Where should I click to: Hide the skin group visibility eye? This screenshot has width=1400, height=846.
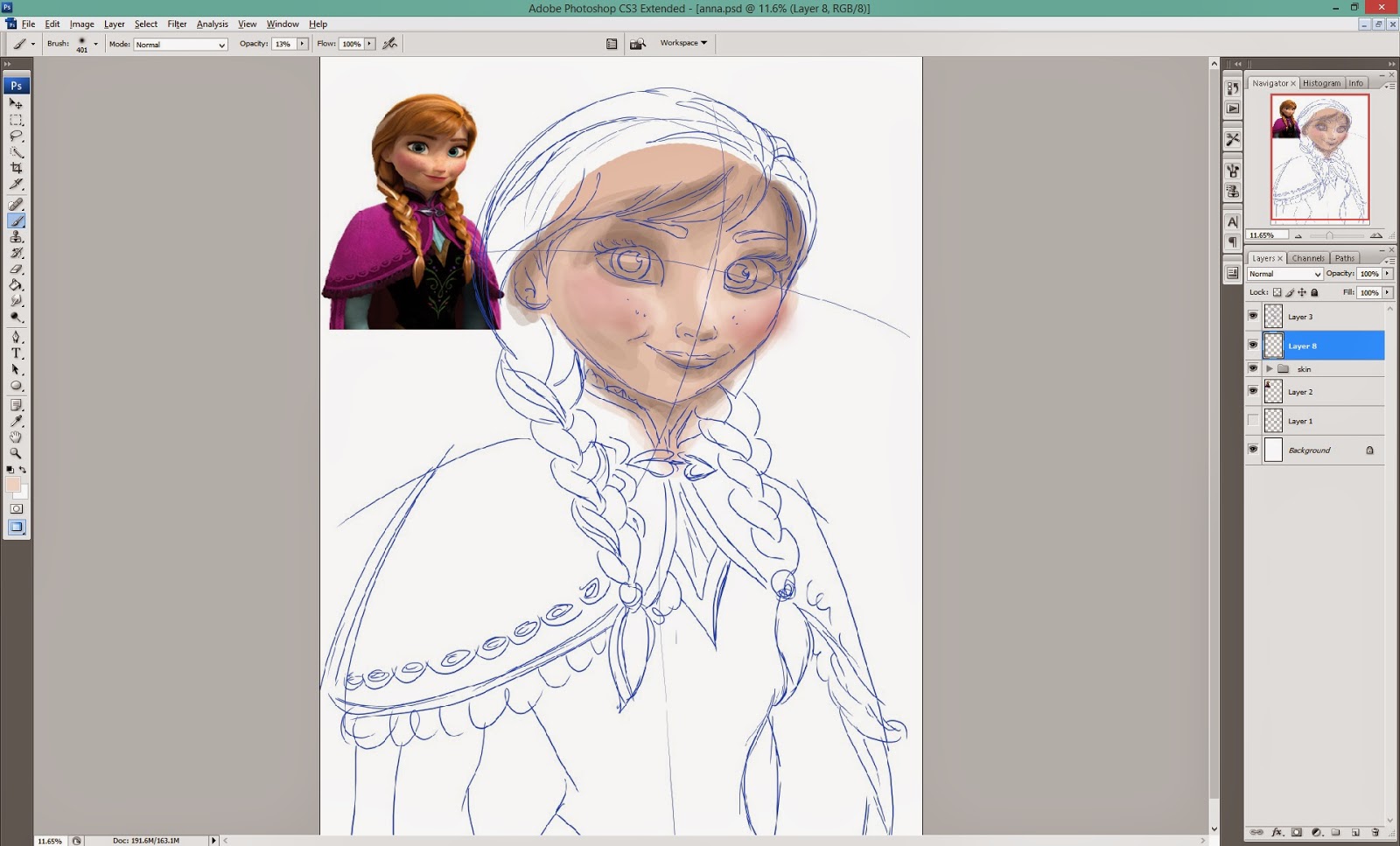click(1253, 368)
